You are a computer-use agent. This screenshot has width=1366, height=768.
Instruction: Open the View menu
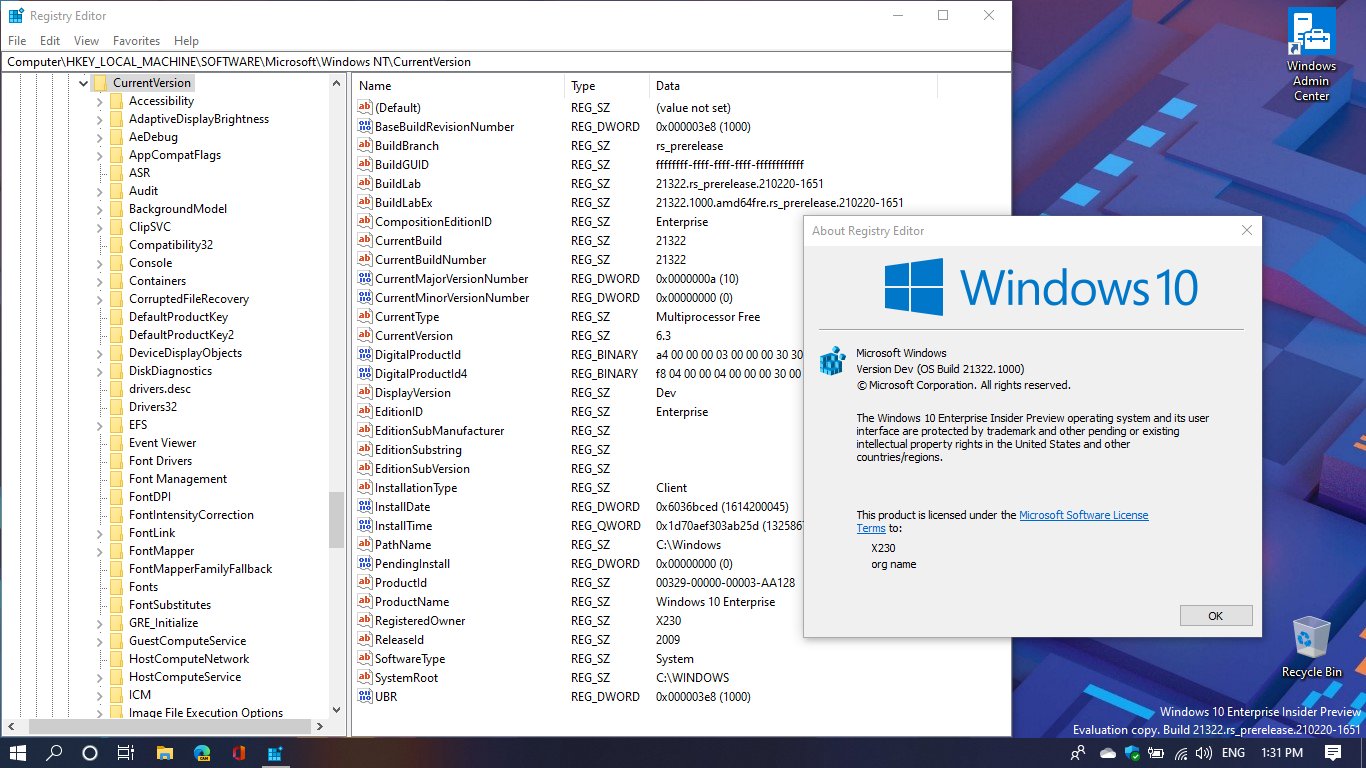pyautogui.click(x=87, y=41)
